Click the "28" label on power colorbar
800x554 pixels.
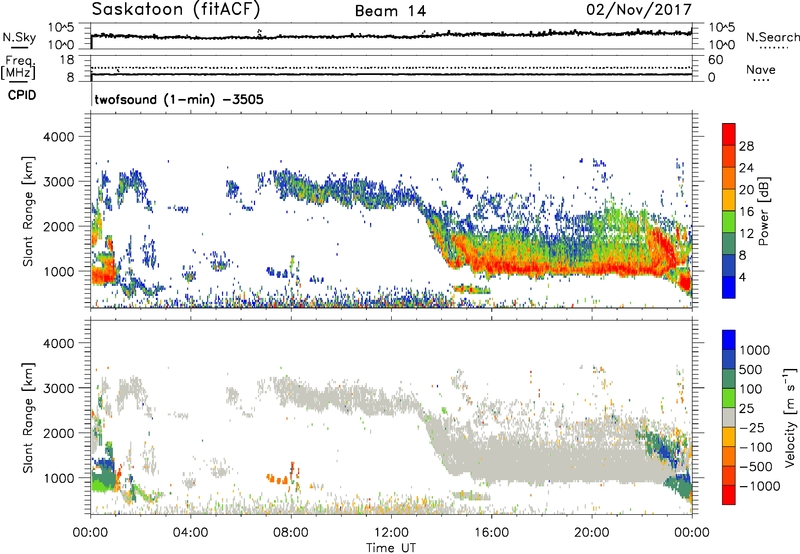click(x=746, y=146)
